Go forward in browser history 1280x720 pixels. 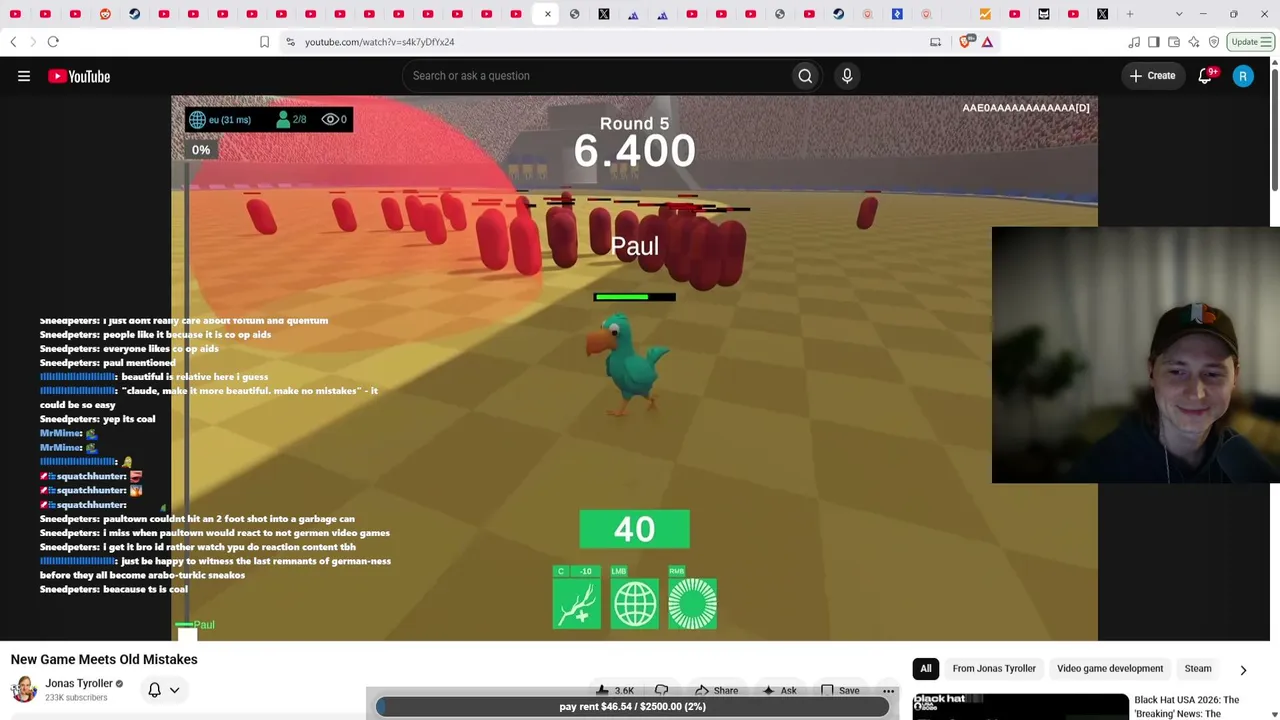pyautogui.click(x=32, y=42)
